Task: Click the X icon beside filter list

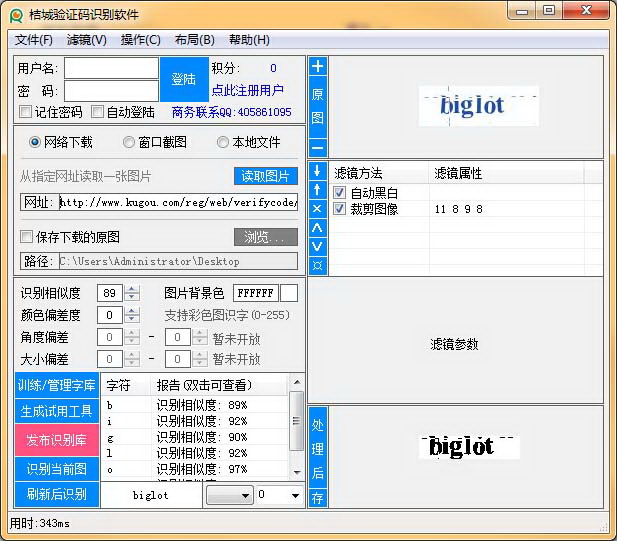Action: pyautogui.click(x=317, y=208)
